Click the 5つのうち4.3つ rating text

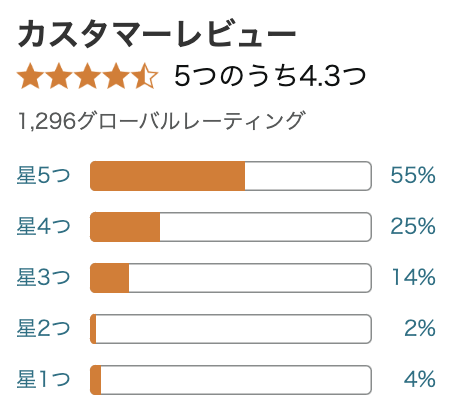(270, 76)
